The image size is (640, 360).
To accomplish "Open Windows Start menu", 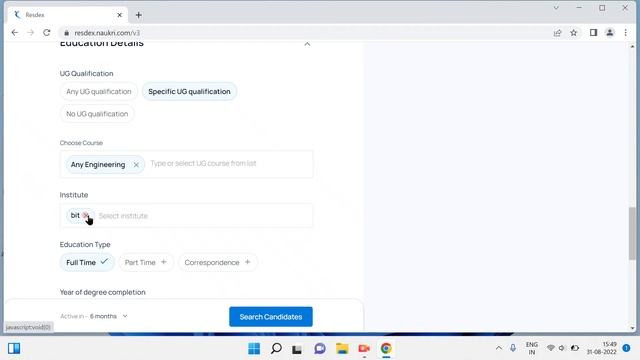I will tap(254, 349).
